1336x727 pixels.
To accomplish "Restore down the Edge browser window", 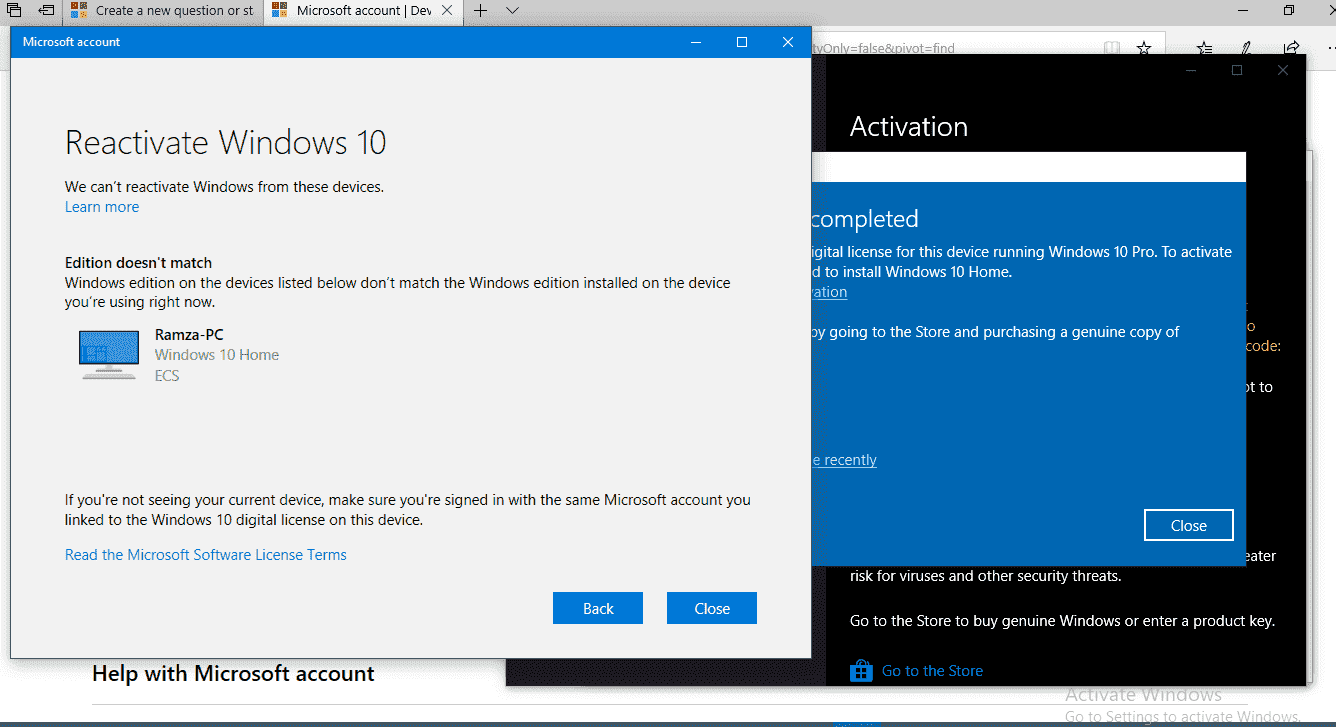I will coord(1289,10).
